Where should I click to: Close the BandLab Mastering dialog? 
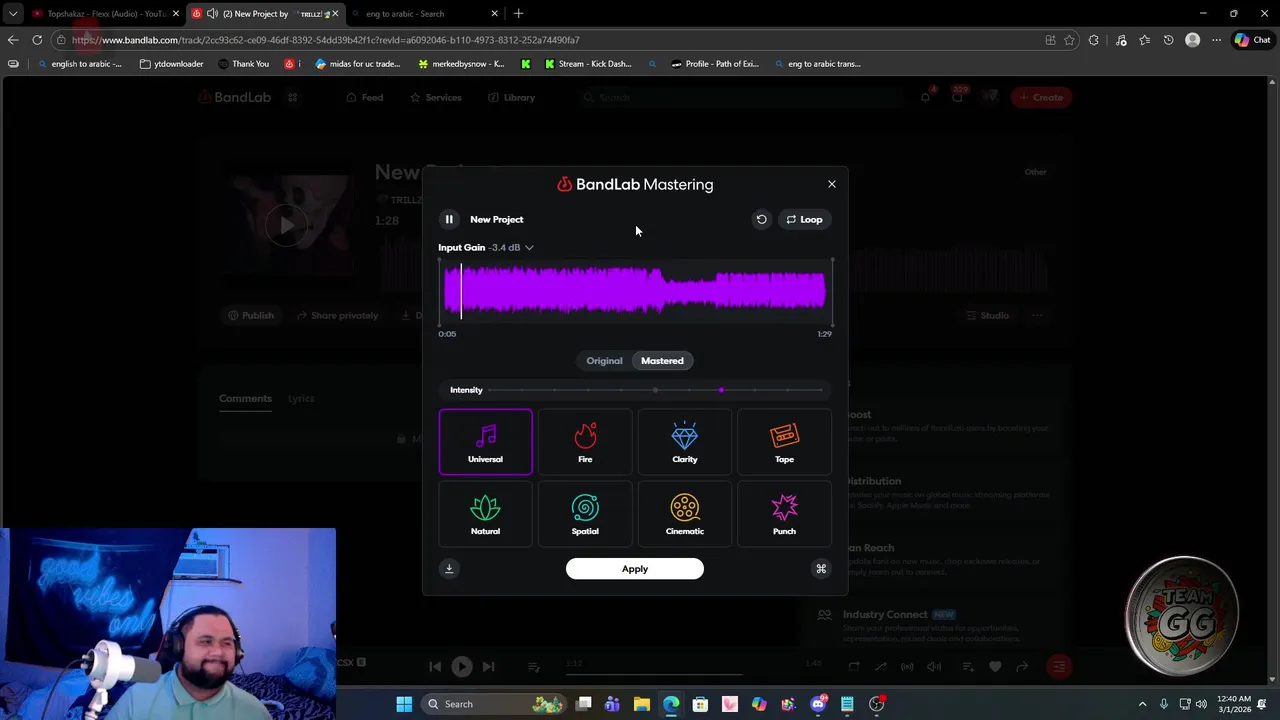pos(831,184)
